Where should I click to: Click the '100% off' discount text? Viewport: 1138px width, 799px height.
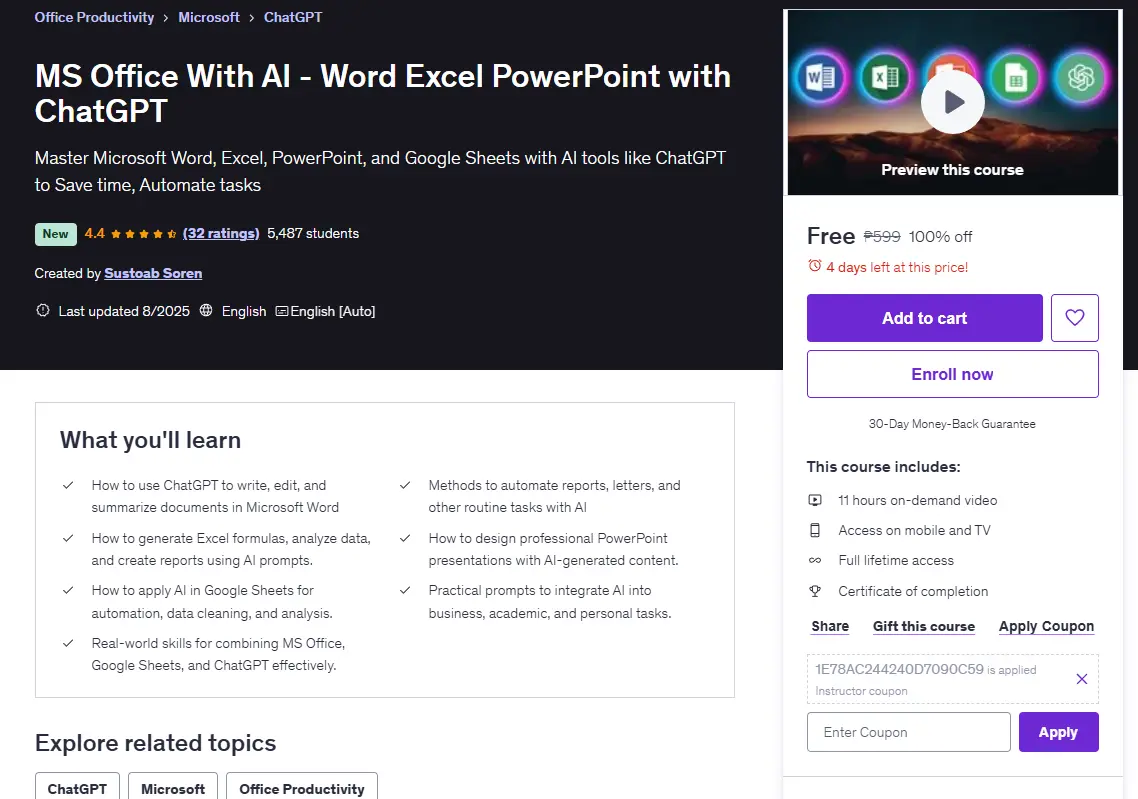940,237
